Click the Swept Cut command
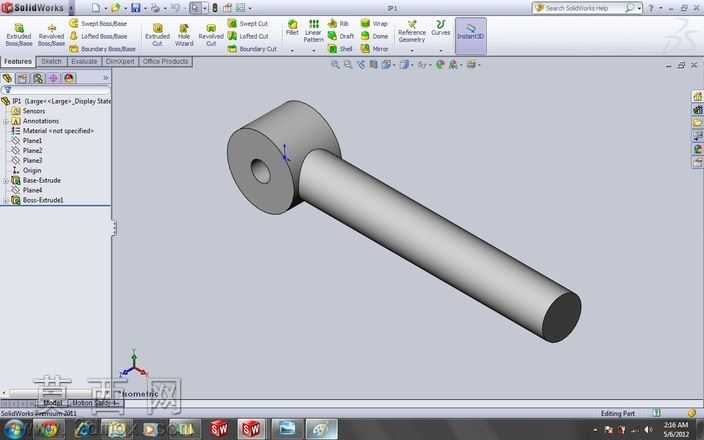Image resolution: width=704 pixels, height=440 pixels. pyautogui.click(x=248, y=23)
